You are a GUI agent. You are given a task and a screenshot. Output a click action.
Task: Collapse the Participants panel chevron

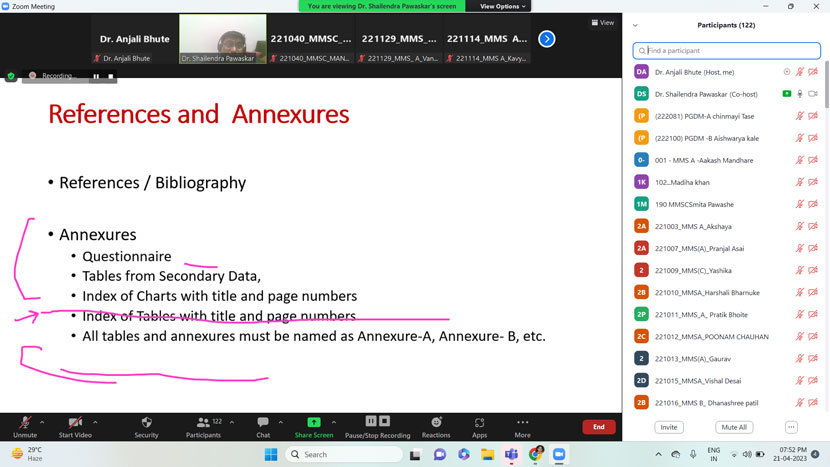635,25
